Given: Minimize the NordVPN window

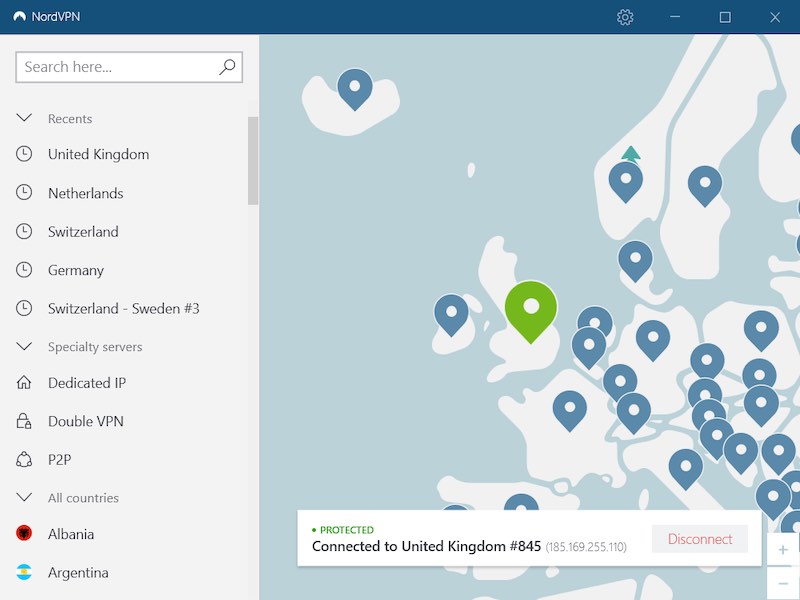Looking at the screenshot, I should click(x=675, y=17).
